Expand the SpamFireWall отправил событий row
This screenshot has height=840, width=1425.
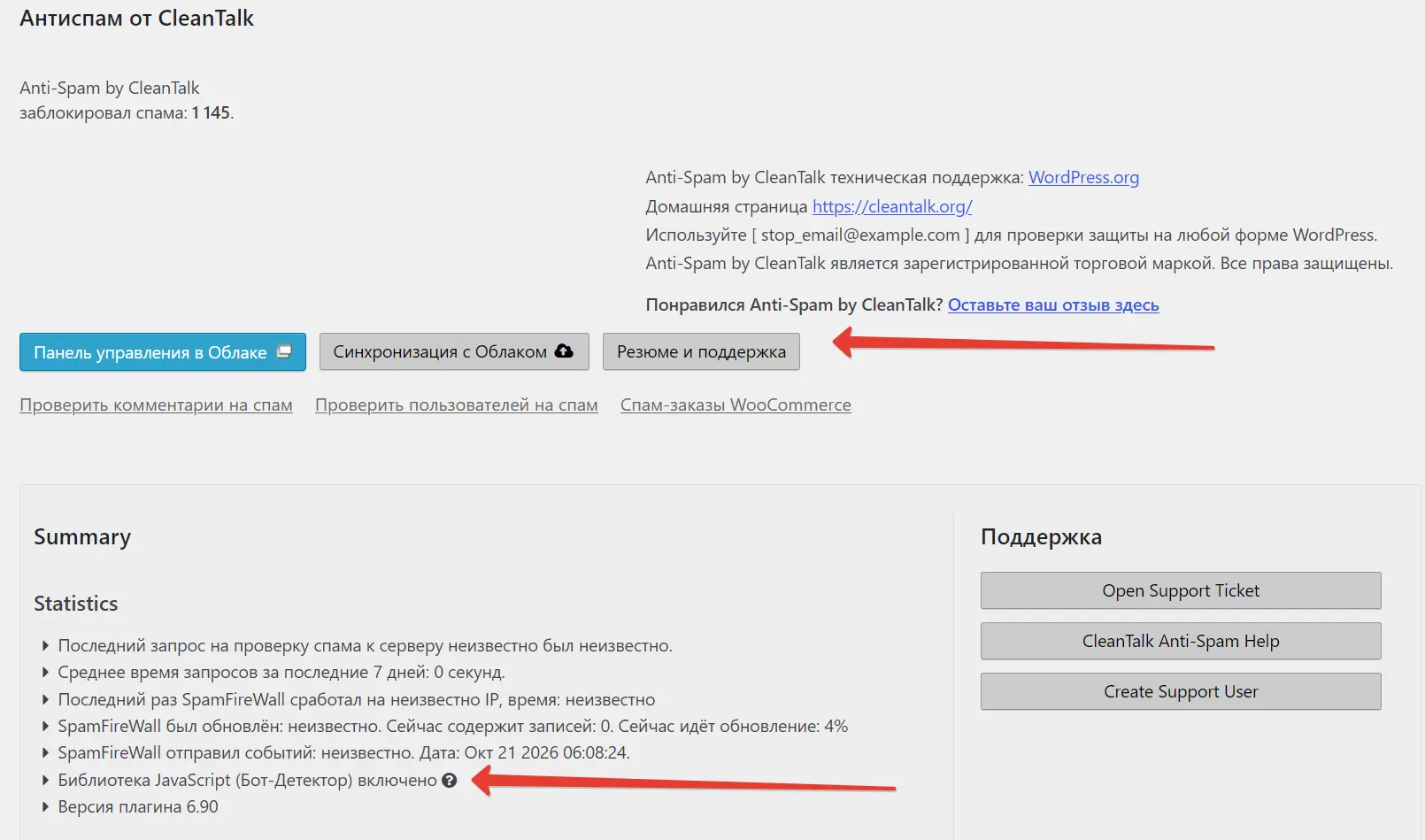click(46, 753)
